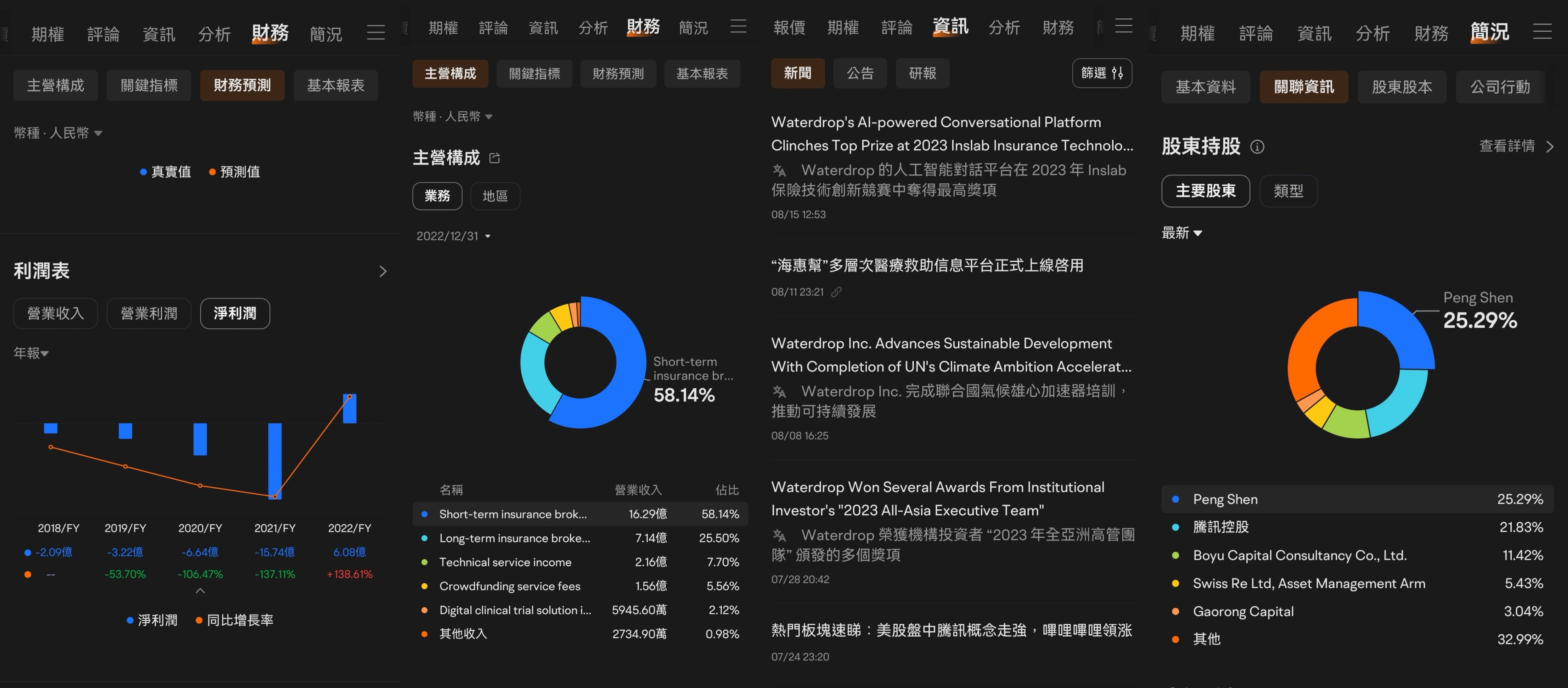Open hamburger menu in 簡況 panel
Viewport: 1568px width, 688px height.
(1542, 32)
